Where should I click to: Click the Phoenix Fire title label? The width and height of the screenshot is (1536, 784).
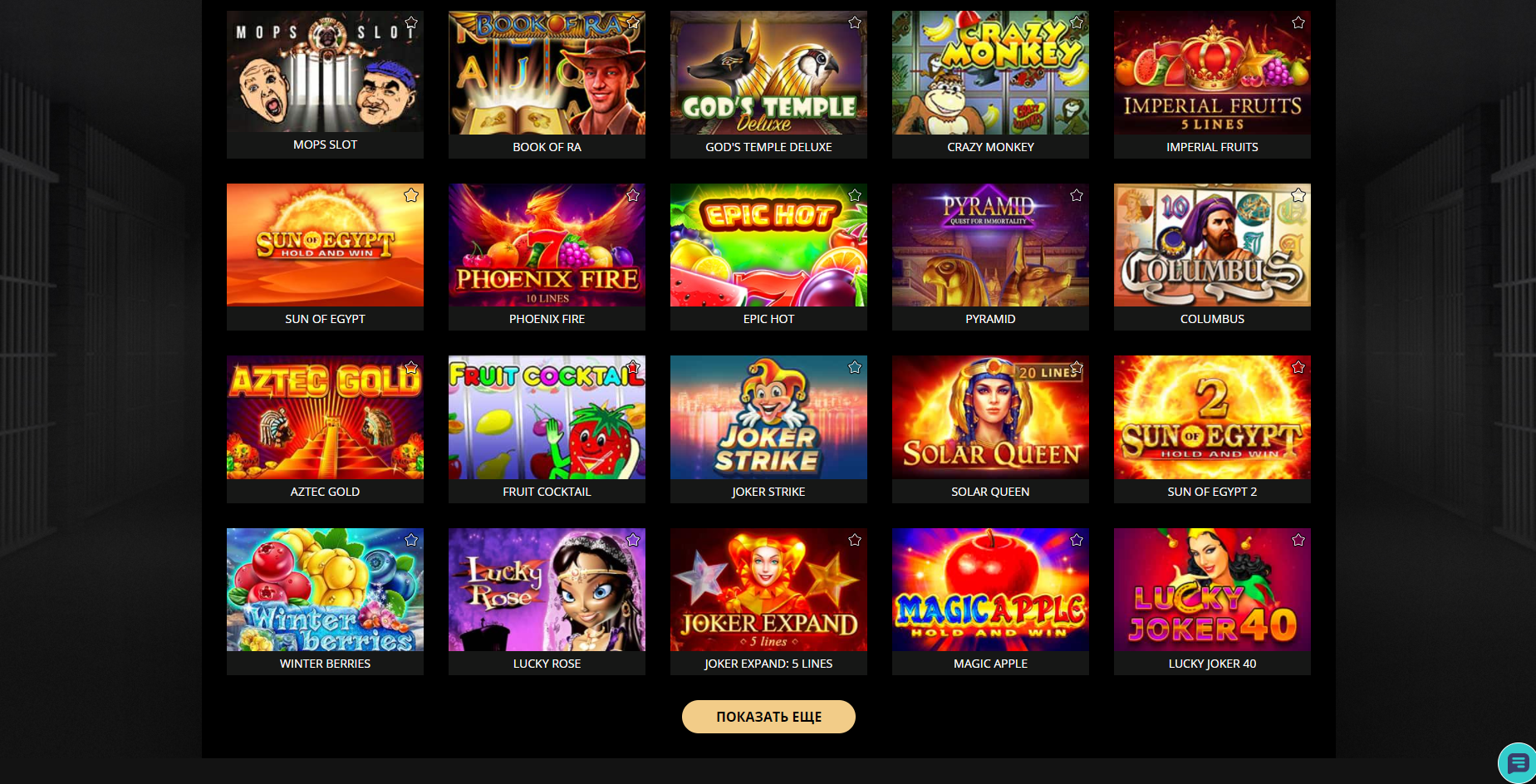(547, 319)
